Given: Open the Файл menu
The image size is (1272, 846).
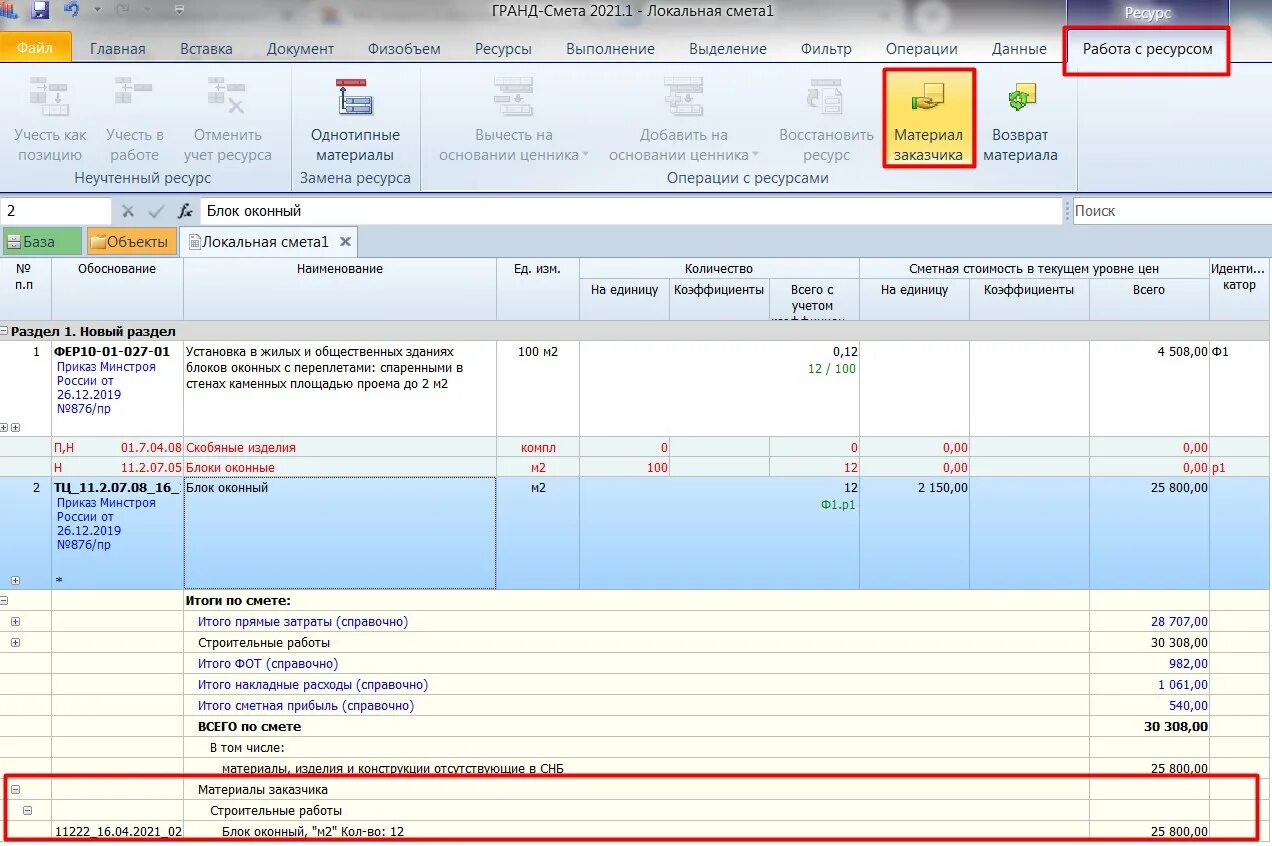Looking at the screenshot, I should coord(36,48).
